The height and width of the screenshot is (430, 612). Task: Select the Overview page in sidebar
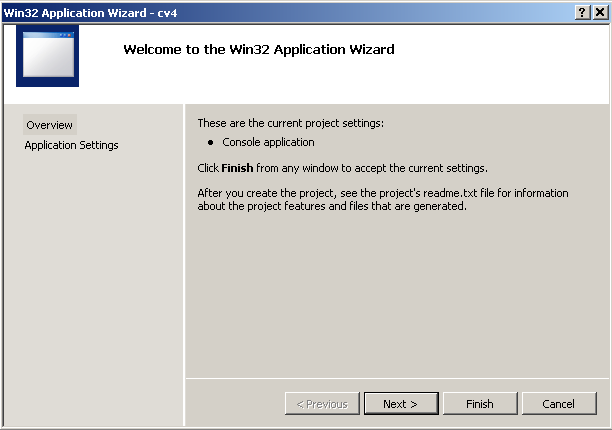tap(50, 125)
